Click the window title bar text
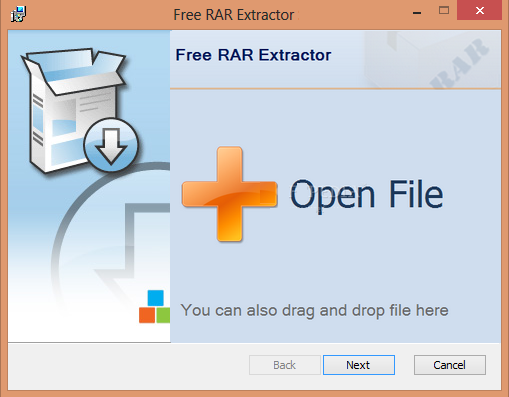 coord(234,15)
